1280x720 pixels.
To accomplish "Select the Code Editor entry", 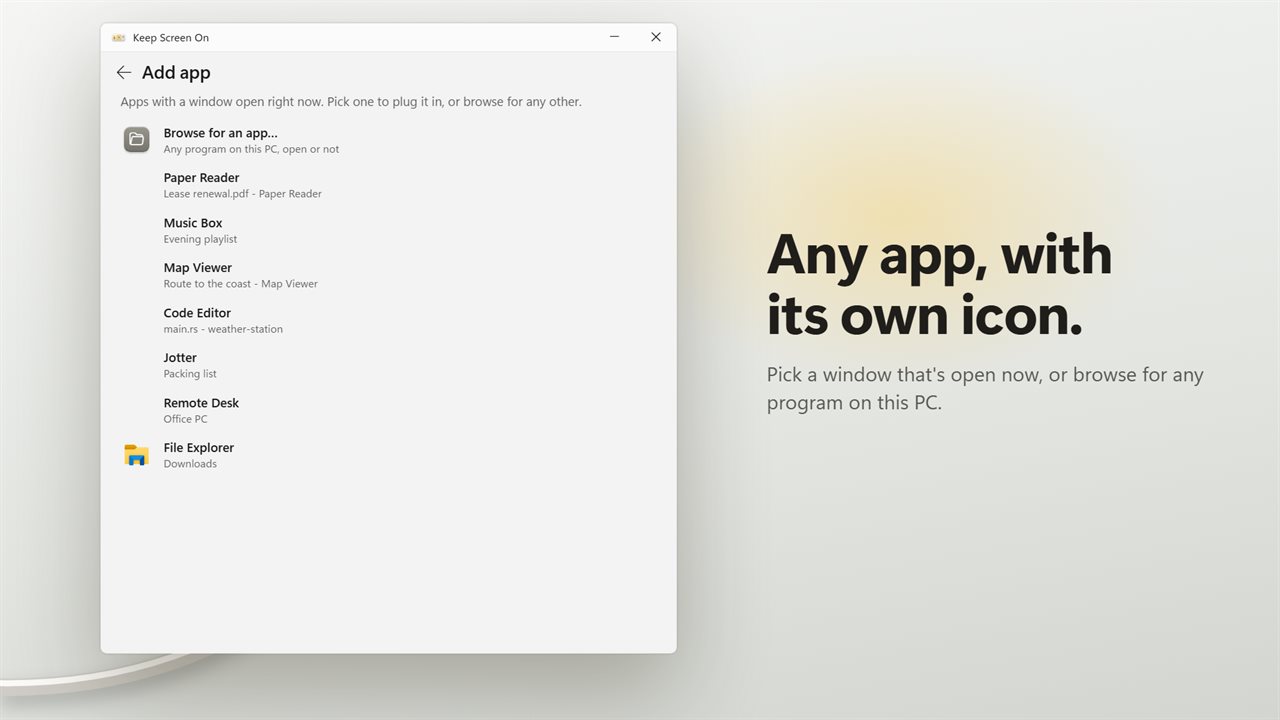I will coord(388,320).
